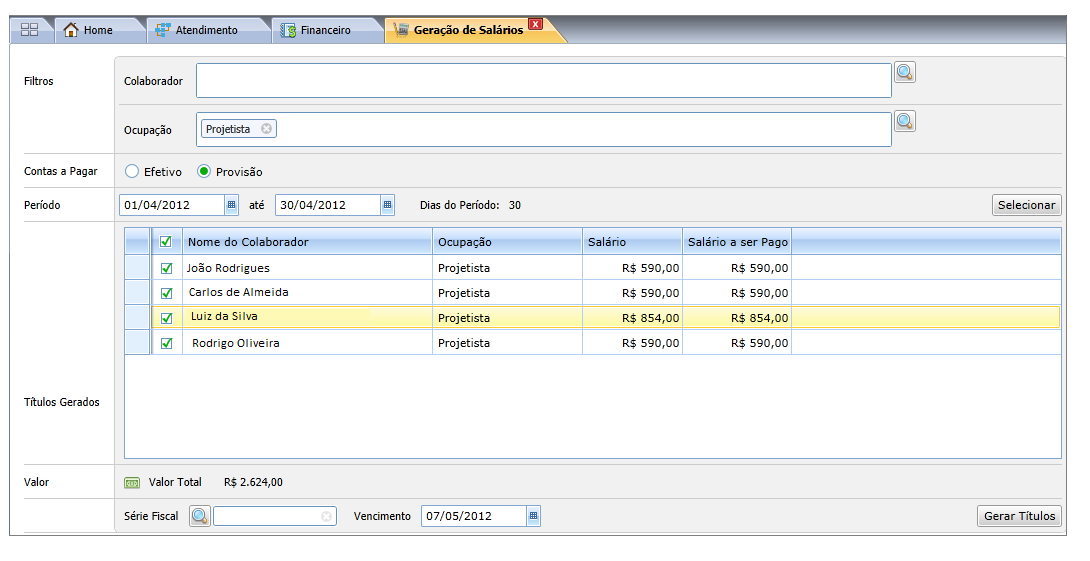Image resolution: width=1090 pixels, height=561 pixels.
Task: Open the Vencimento calendar picker
Action: 533,516
